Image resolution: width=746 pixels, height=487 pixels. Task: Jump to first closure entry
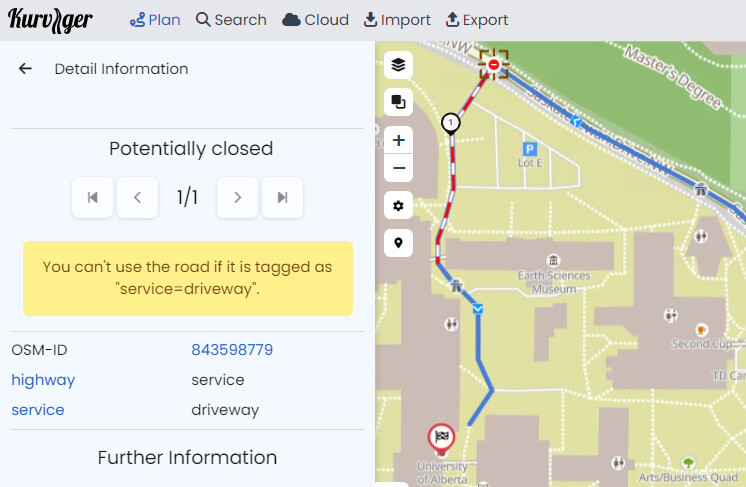(x=92, y=197)
